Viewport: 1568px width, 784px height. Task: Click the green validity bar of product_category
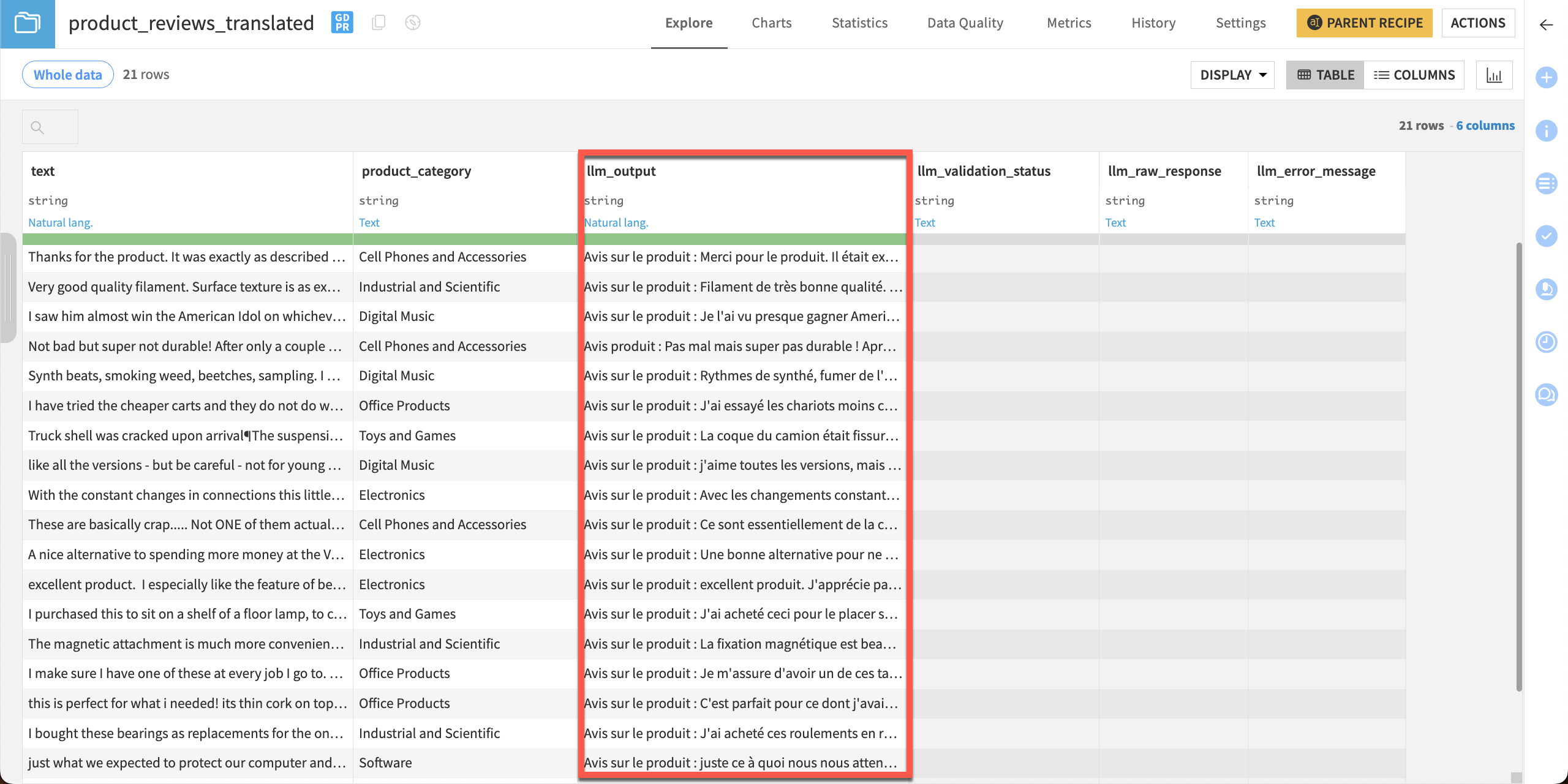coord(466,239)
